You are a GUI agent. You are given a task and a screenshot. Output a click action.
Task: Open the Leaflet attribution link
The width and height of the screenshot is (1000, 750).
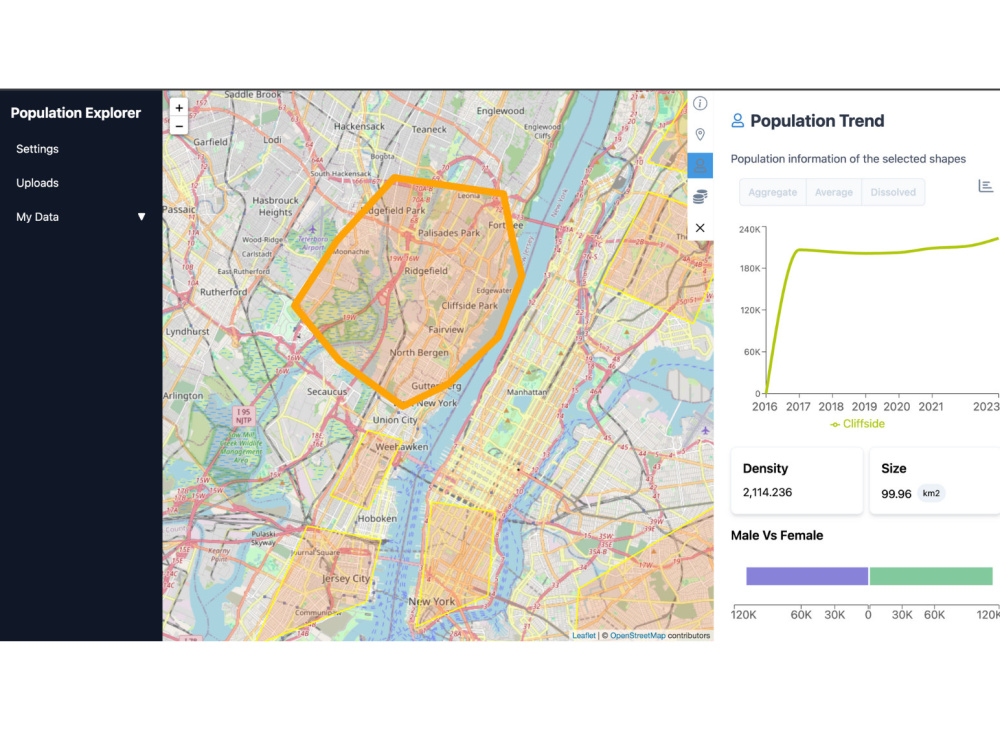[x=584, y=636]
